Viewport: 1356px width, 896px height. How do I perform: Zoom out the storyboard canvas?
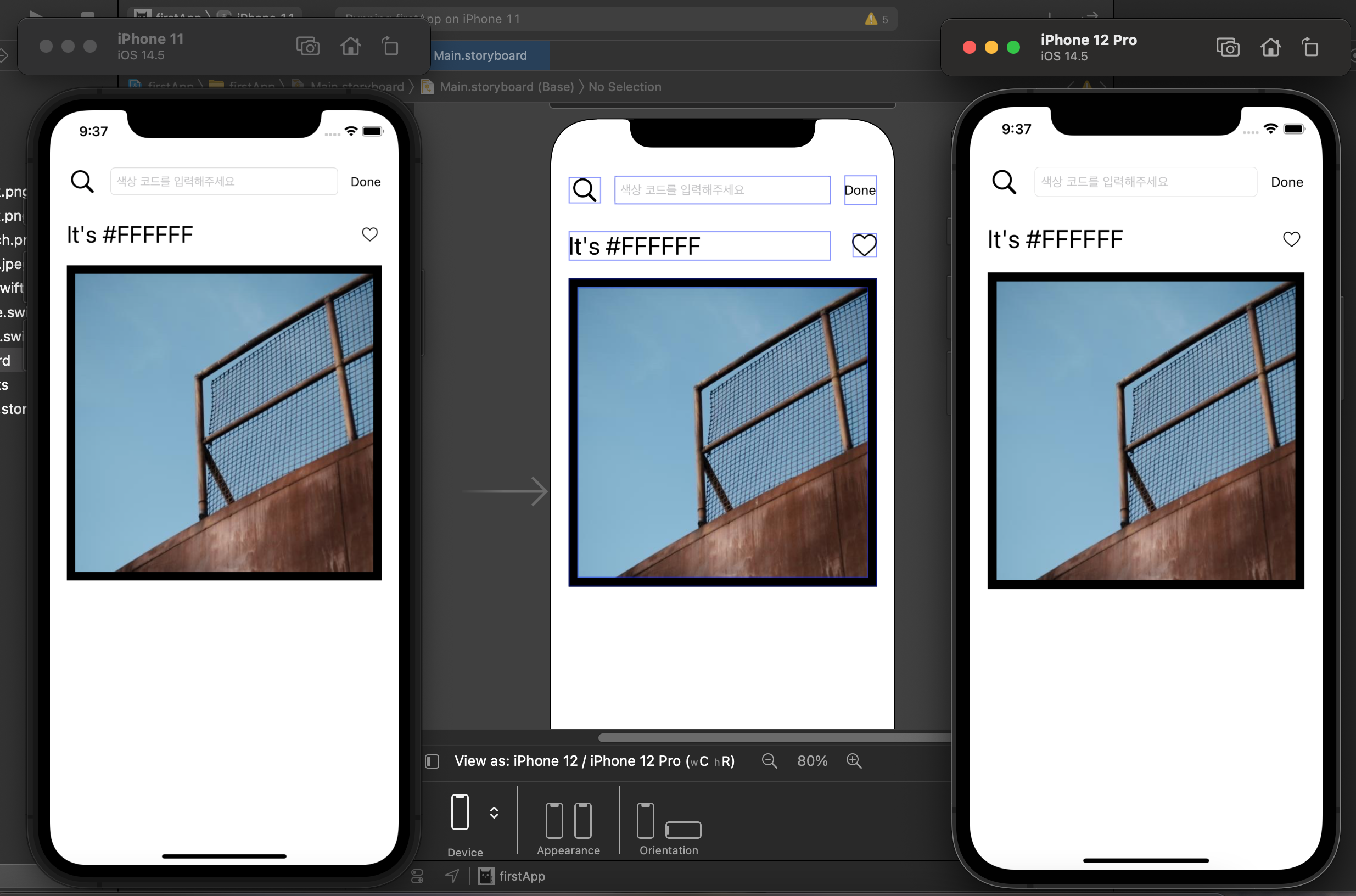[769, 760]
